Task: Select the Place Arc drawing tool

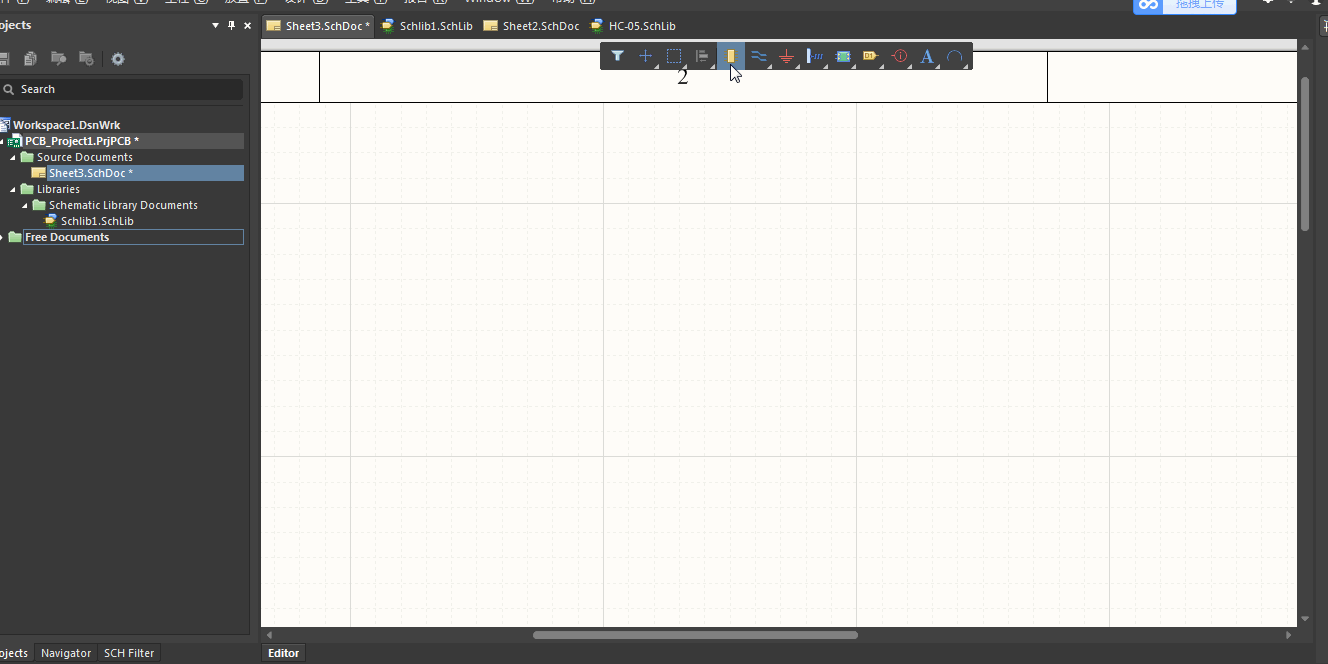Action: pyautogui.click(x=955, y=56)
